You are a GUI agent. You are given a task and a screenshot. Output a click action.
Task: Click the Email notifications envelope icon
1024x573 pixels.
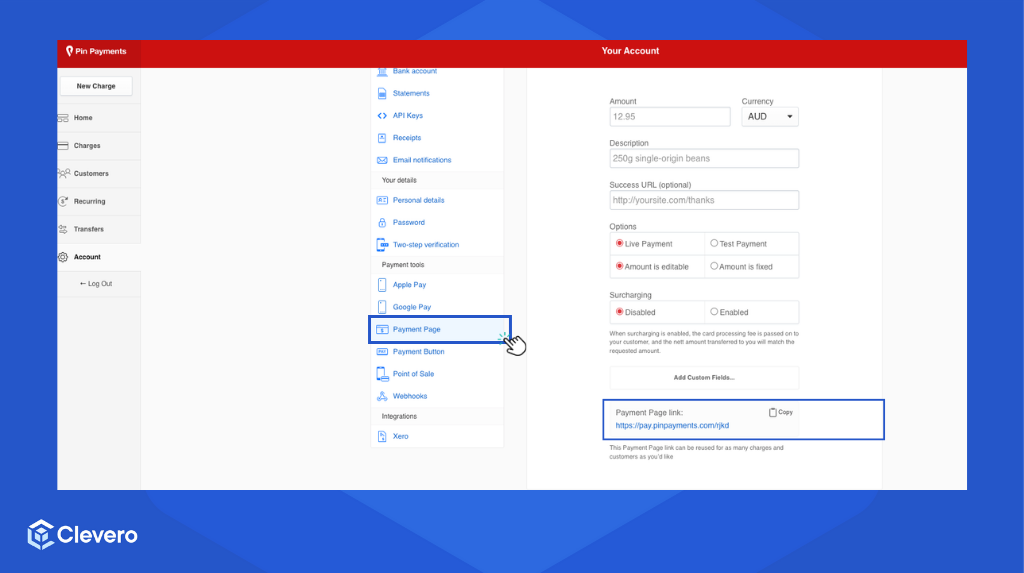point(382,160)
